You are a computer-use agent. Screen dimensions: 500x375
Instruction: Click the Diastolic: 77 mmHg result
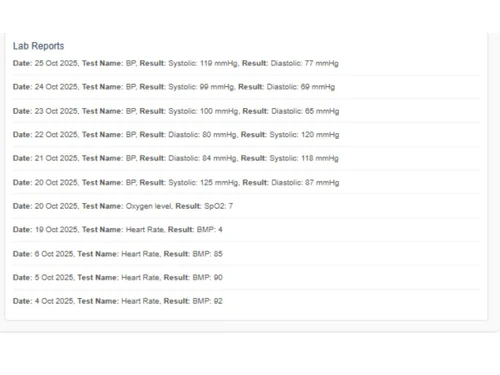(x=304, y=63)
